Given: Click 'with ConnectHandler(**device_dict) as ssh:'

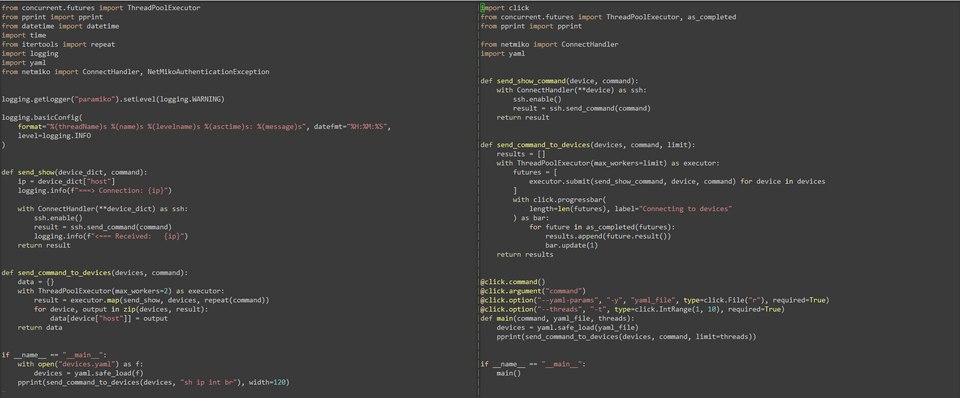Looking at the screenshot, I should pos(103,209).
